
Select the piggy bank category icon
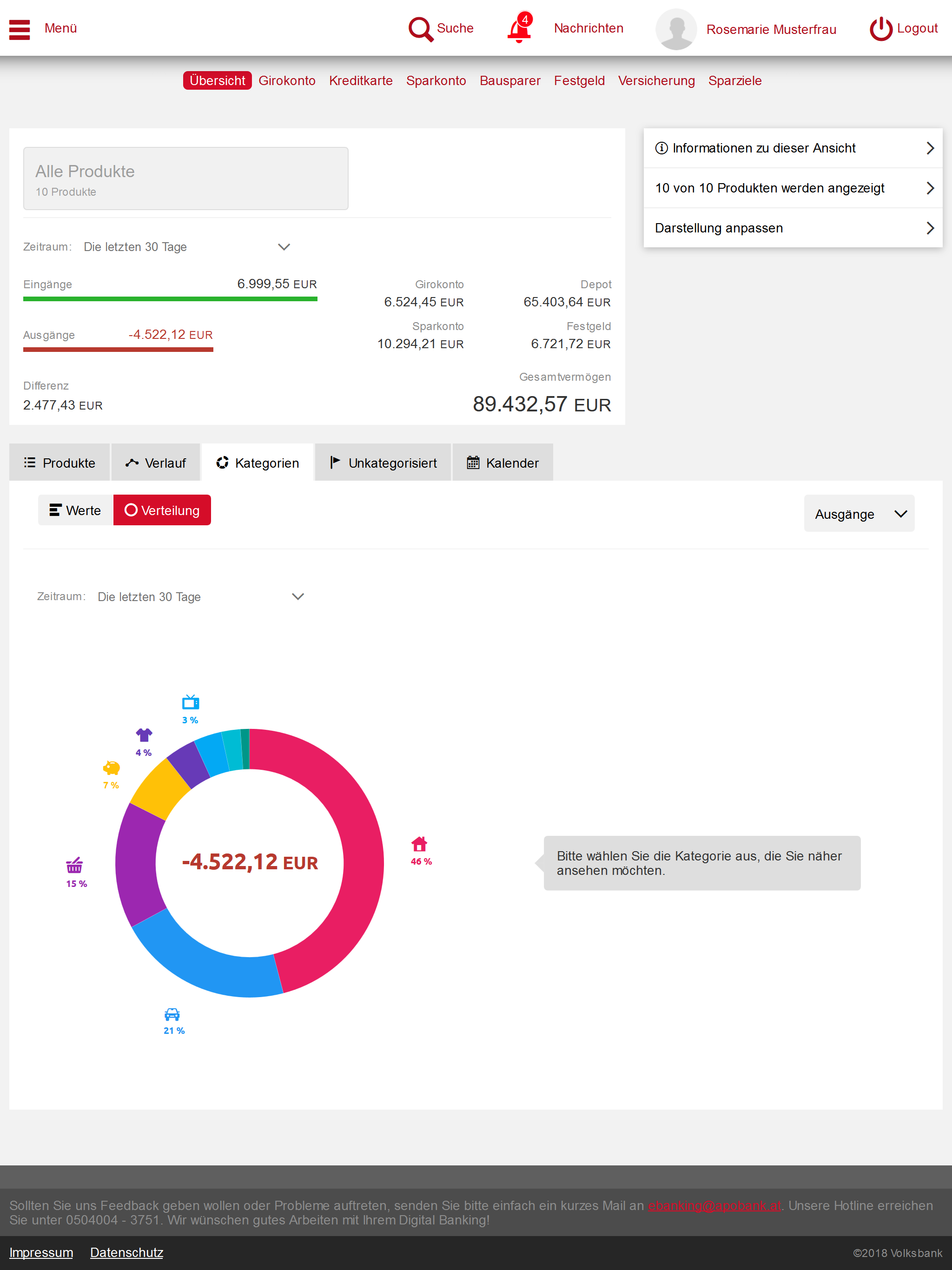[x=112, y=767]
